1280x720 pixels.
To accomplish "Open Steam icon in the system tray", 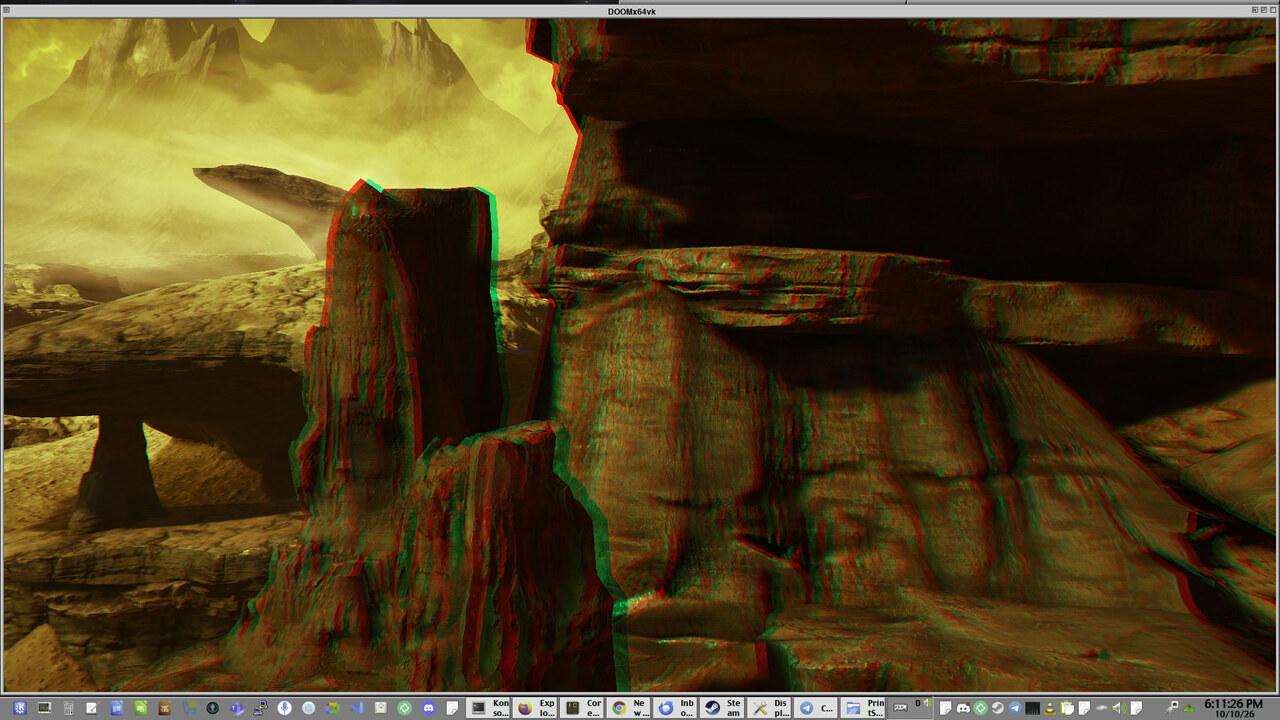I will click(997, 708).
